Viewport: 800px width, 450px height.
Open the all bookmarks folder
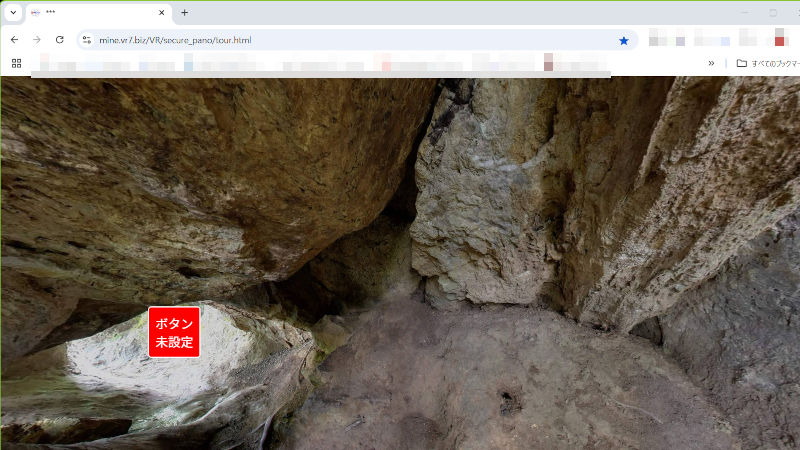coord(766,63)
